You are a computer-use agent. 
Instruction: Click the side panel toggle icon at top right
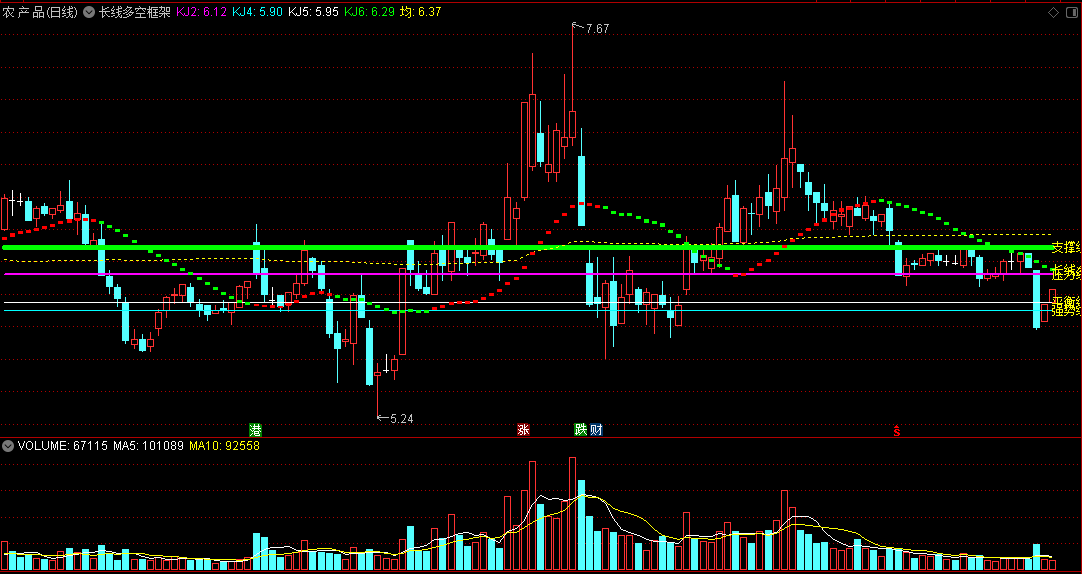[x=1071, y=12]
